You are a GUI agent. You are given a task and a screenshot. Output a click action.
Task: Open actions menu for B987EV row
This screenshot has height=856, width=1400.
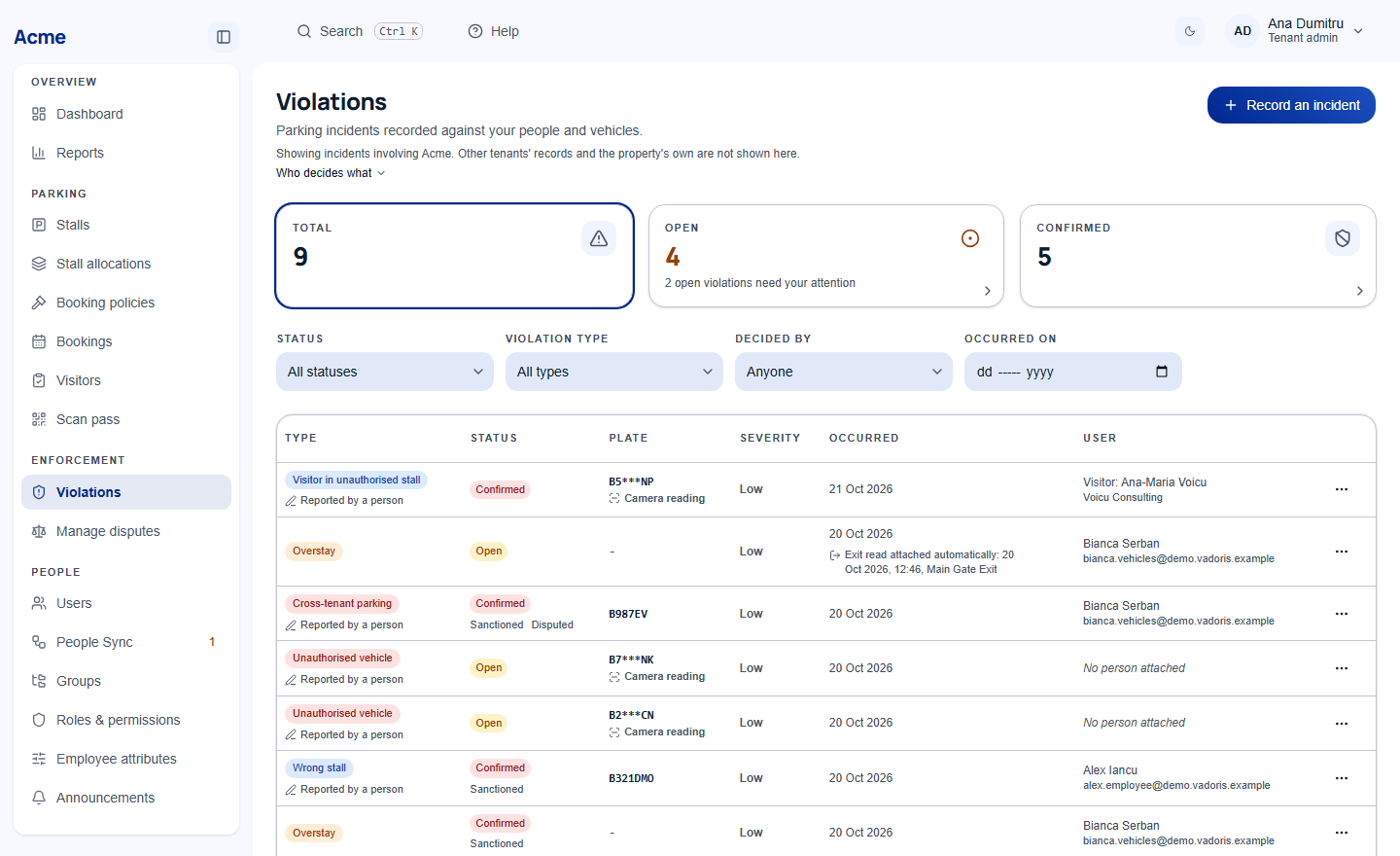1342,614
